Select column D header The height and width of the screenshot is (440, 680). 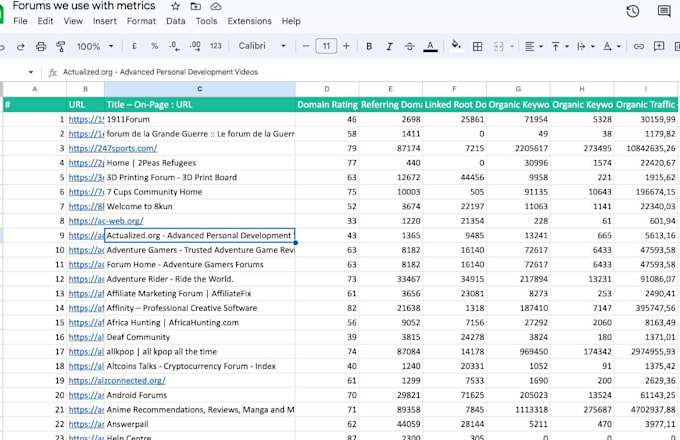pos(327,89)
